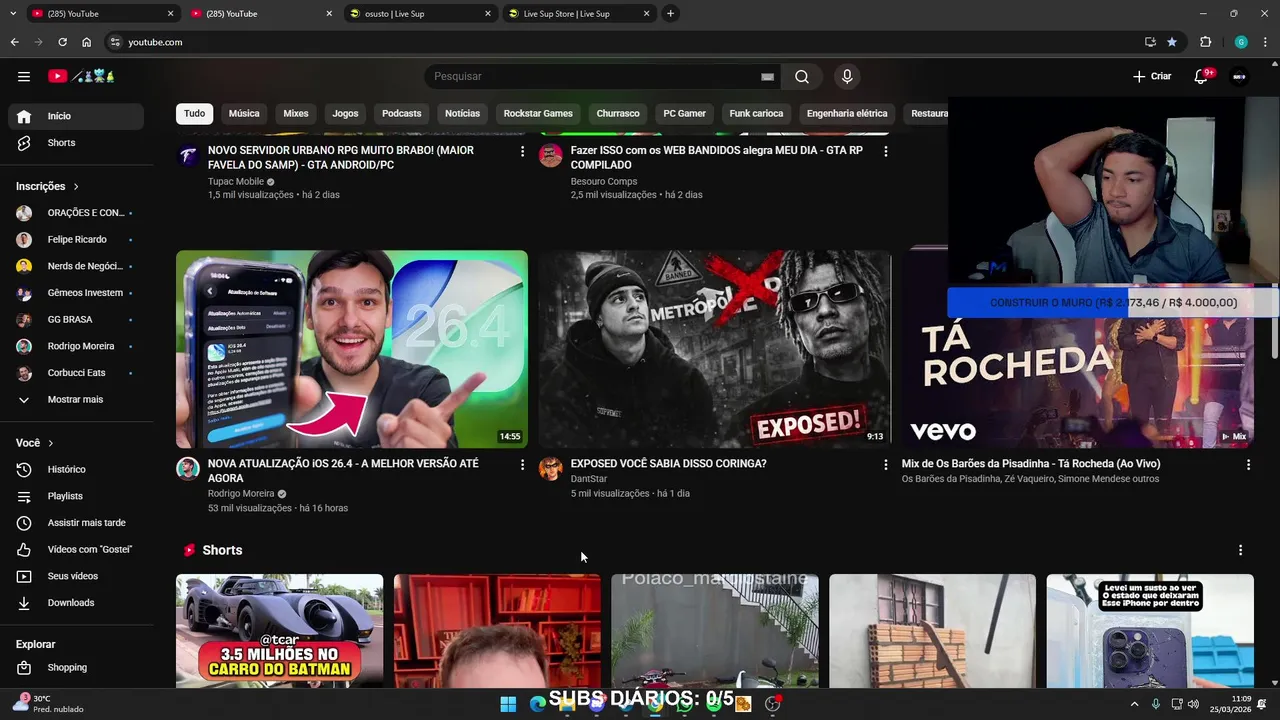Open Chrome extensions puzzle icon
The width and height of the screenshot is (1280, 720).
1206,42
